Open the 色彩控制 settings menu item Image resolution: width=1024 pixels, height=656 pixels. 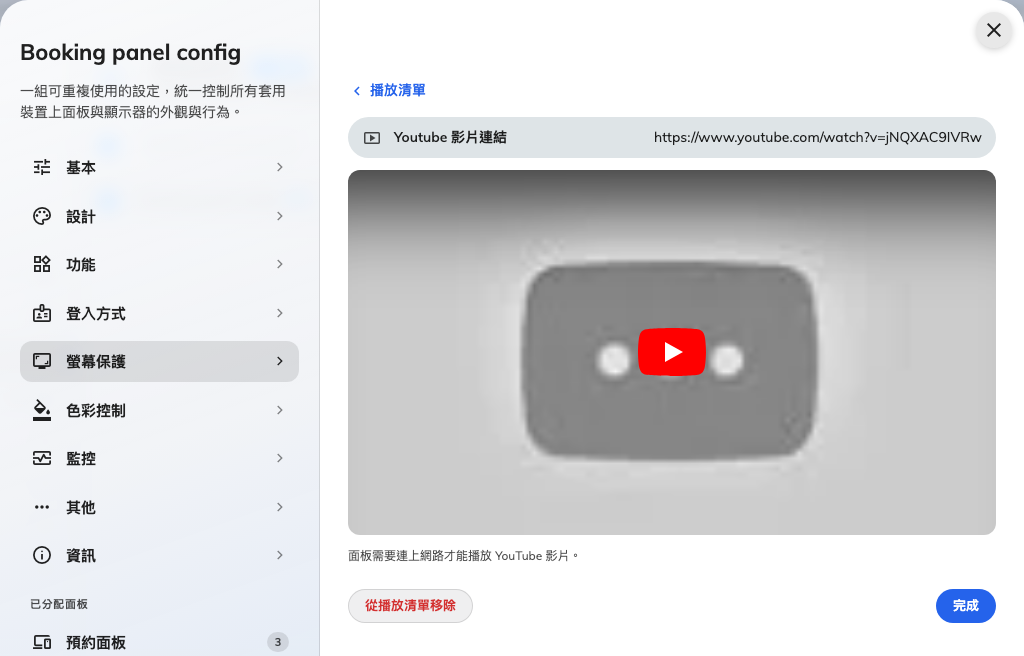point(159,410)
